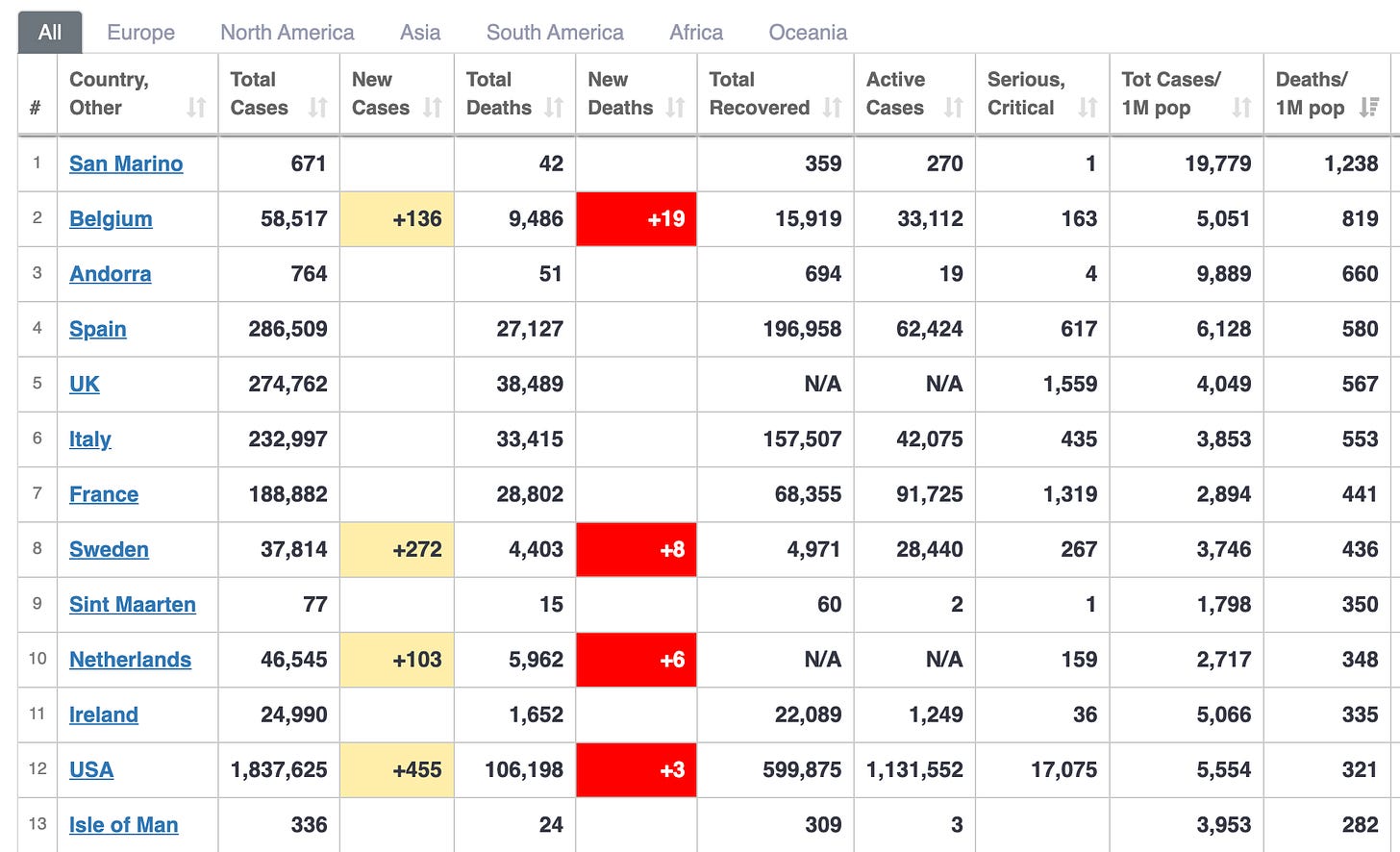Select France active cases value 91,725
The height and width of the screenshot is (852, 1400).
click(929, 494)
